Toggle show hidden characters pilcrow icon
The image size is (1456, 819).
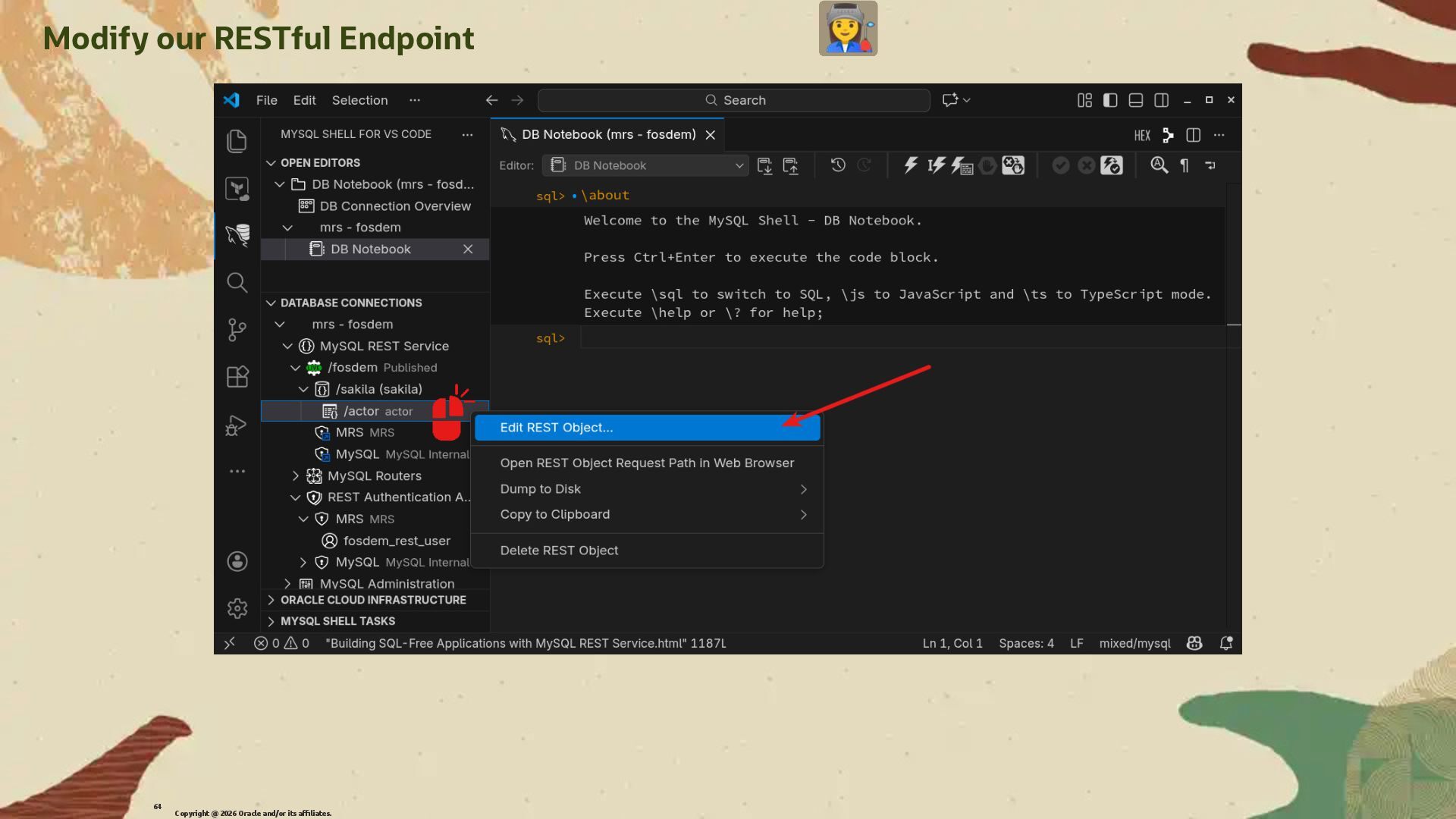click(1185, 165)
